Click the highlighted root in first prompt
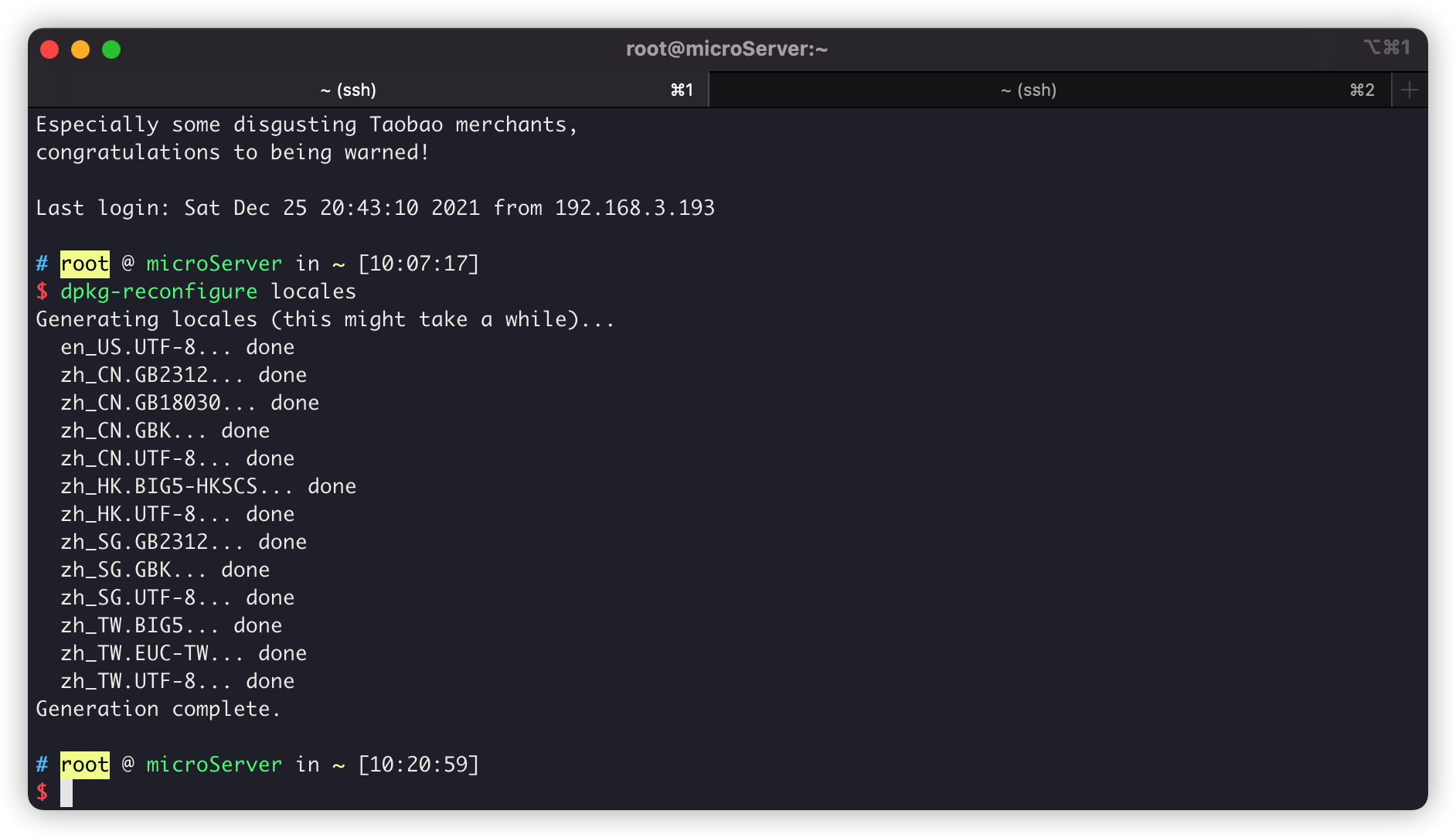The width and height of the screenshot is (1456, 838). 85,264
